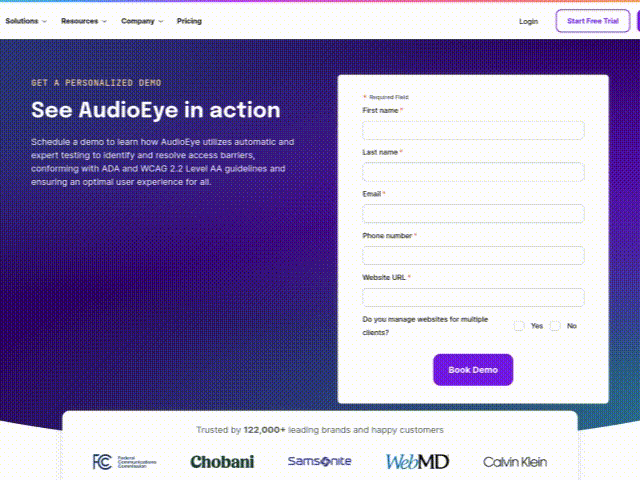Select the 'Do you manage websites' question text
Viewport: 640px width, 480px height.
(425, 326)
